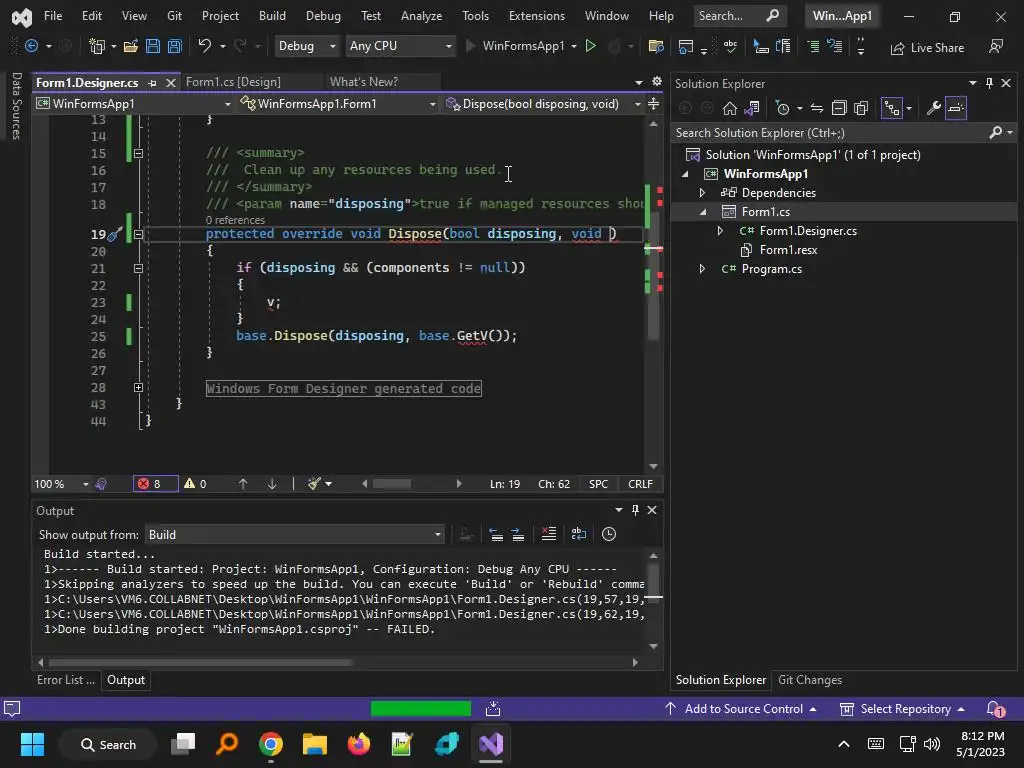This screenshot has width=1024, height=768.
Task: Click the split editor icon above scrollbar
Action: 653,104
